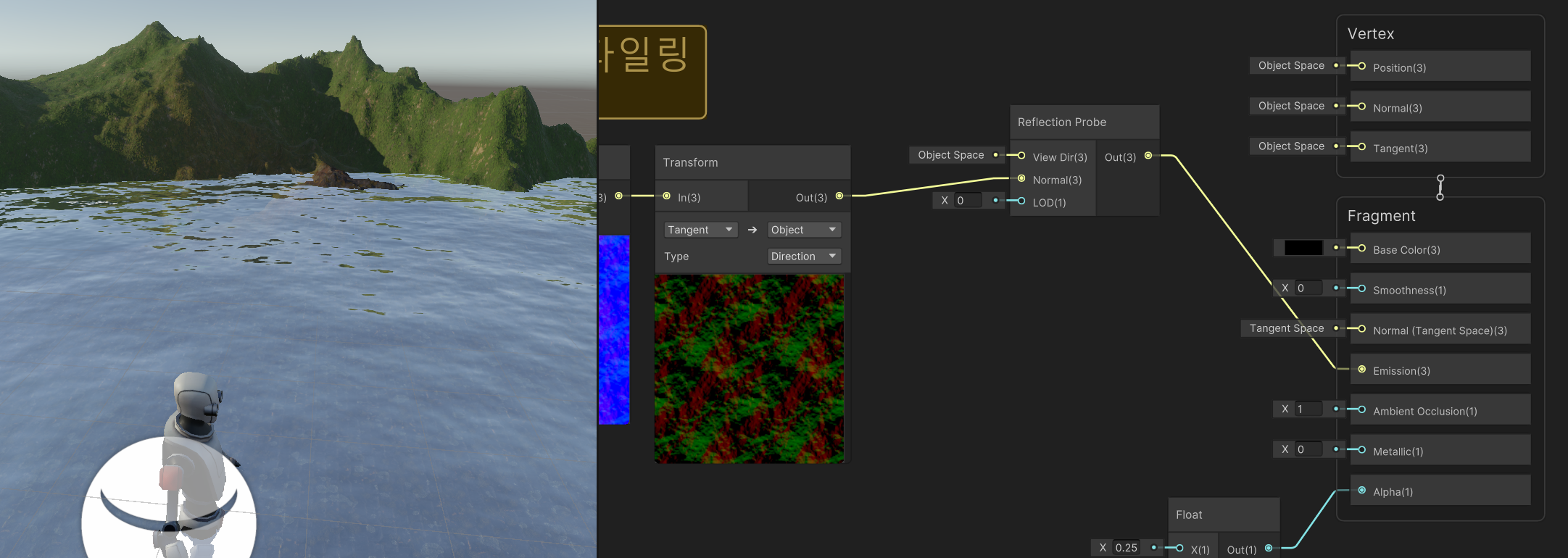Click the Tangent Space default label
This screenshot has width=1568, height=558.
click(1287, 328)
